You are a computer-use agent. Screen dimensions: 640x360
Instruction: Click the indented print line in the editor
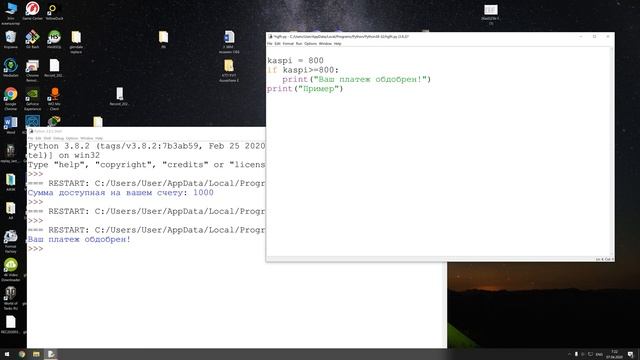356,80
